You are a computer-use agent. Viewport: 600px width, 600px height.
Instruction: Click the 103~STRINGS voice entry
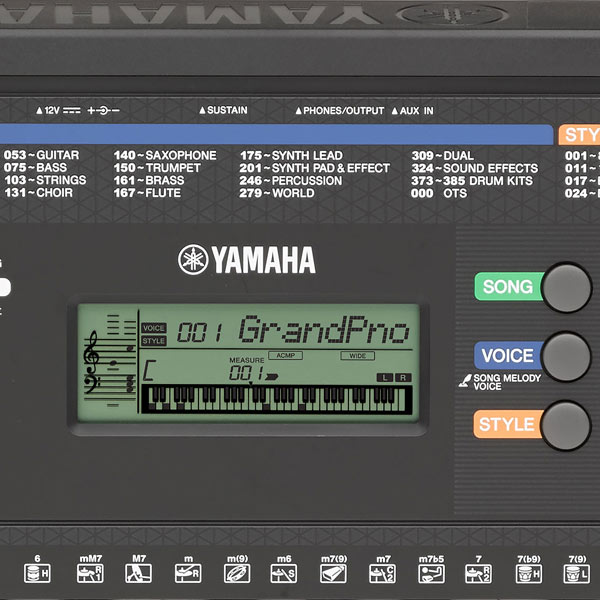tap(45, 180)
